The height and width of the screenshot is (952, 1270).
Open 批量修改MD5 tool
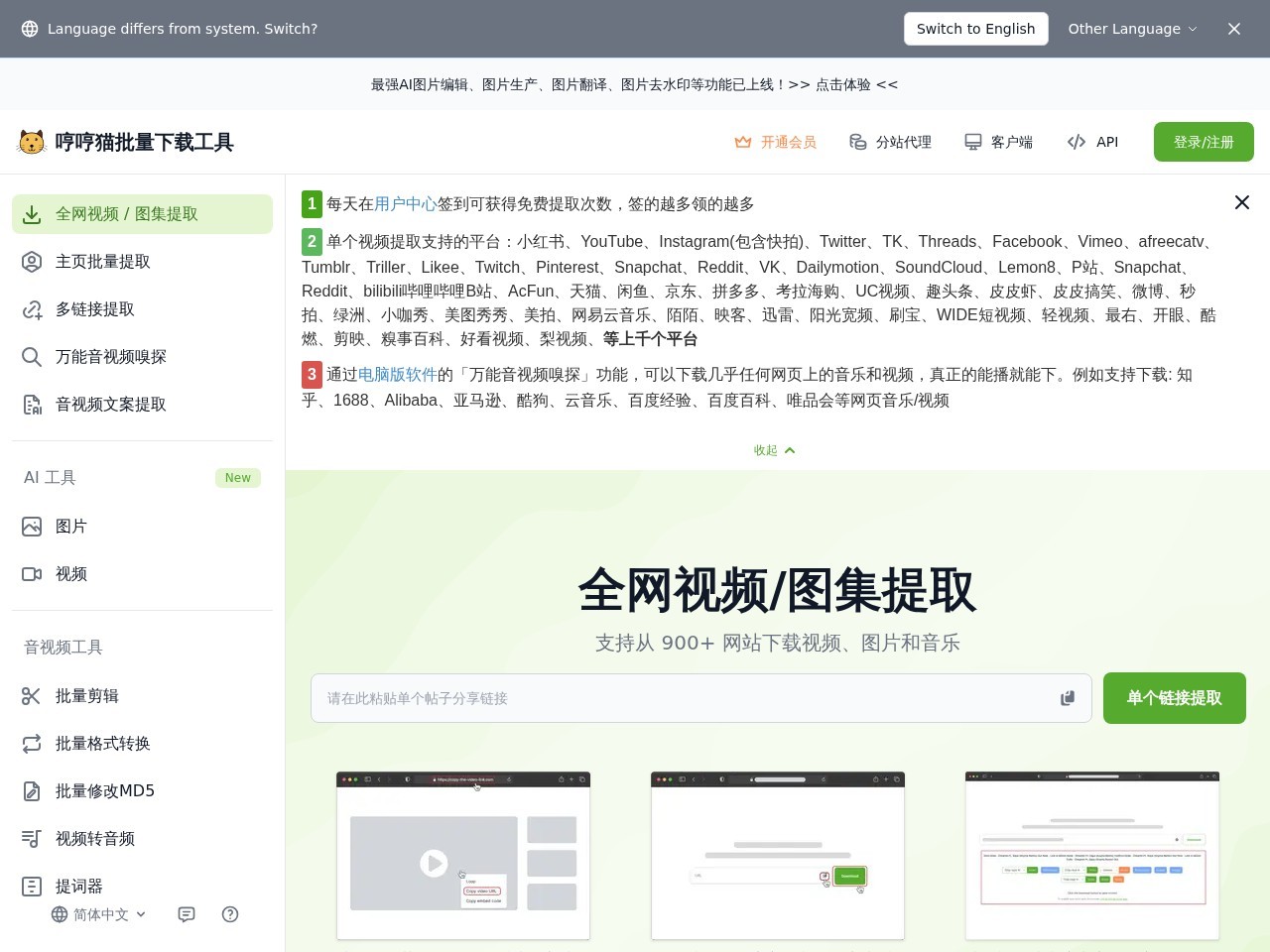[142, 791]
